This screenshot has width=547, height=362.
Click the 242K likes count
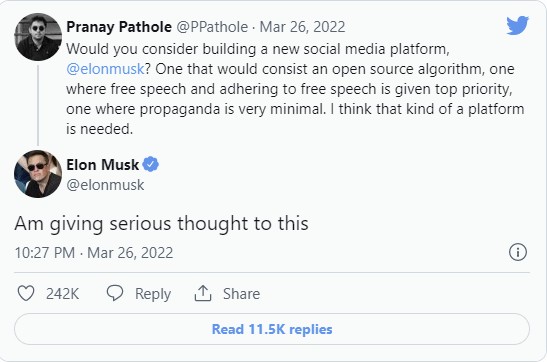coord(62,294)
